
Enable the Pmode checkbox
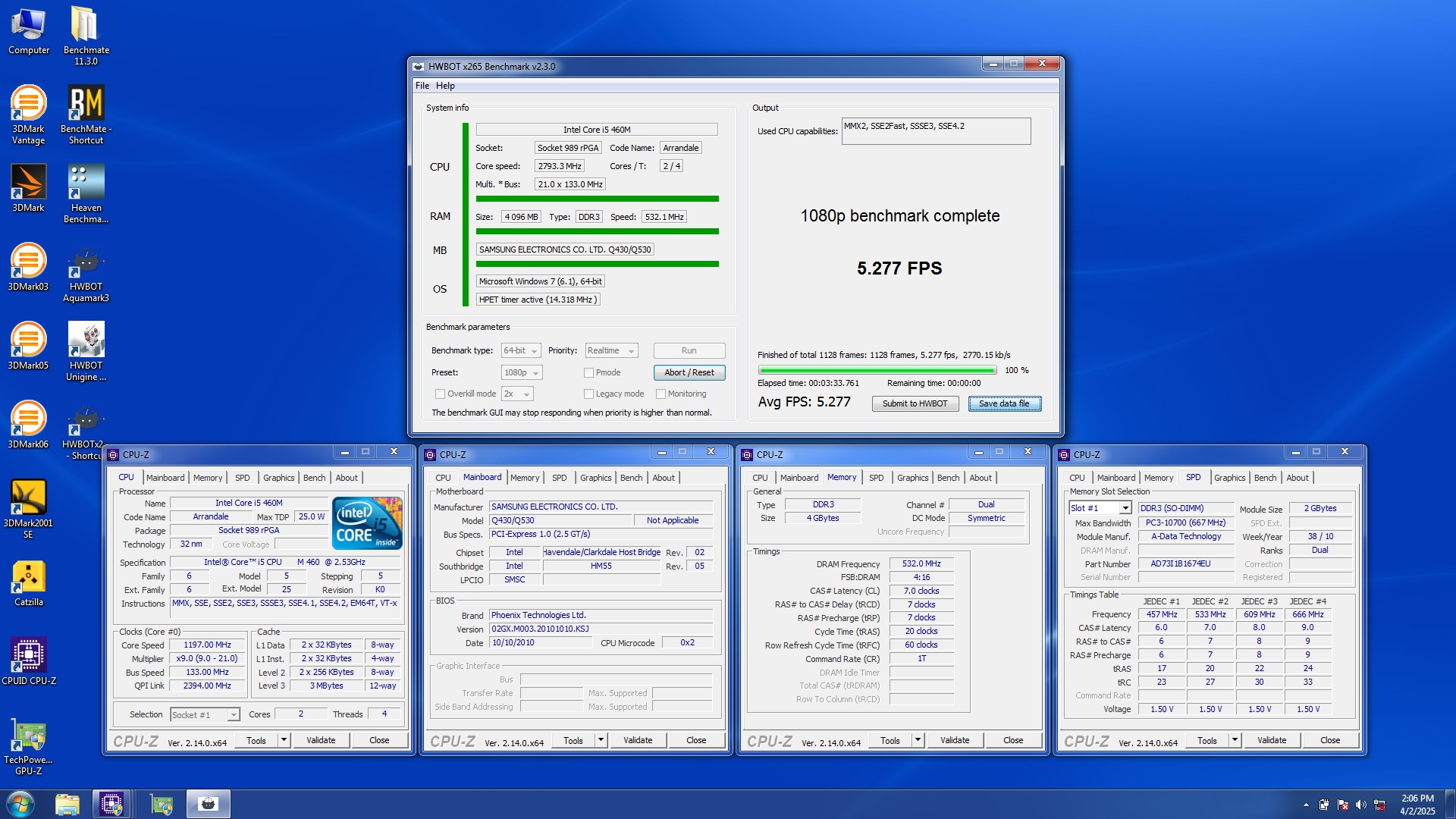(x=588, y=372)
